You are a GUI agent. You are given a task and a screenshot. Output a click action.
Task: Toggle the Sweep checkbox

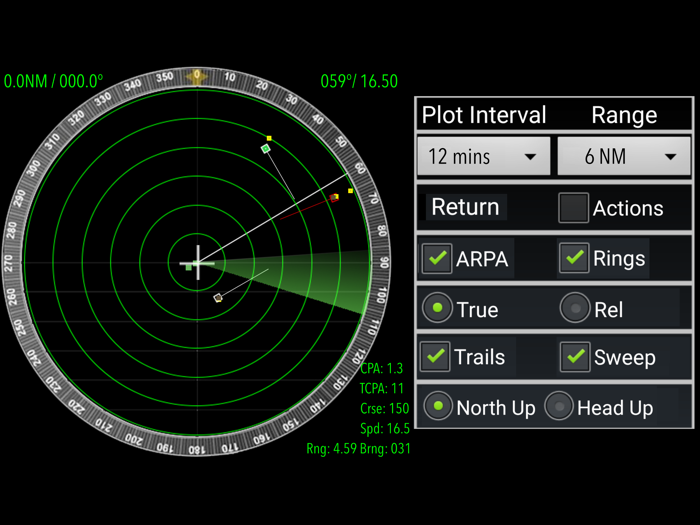[575, 357]
